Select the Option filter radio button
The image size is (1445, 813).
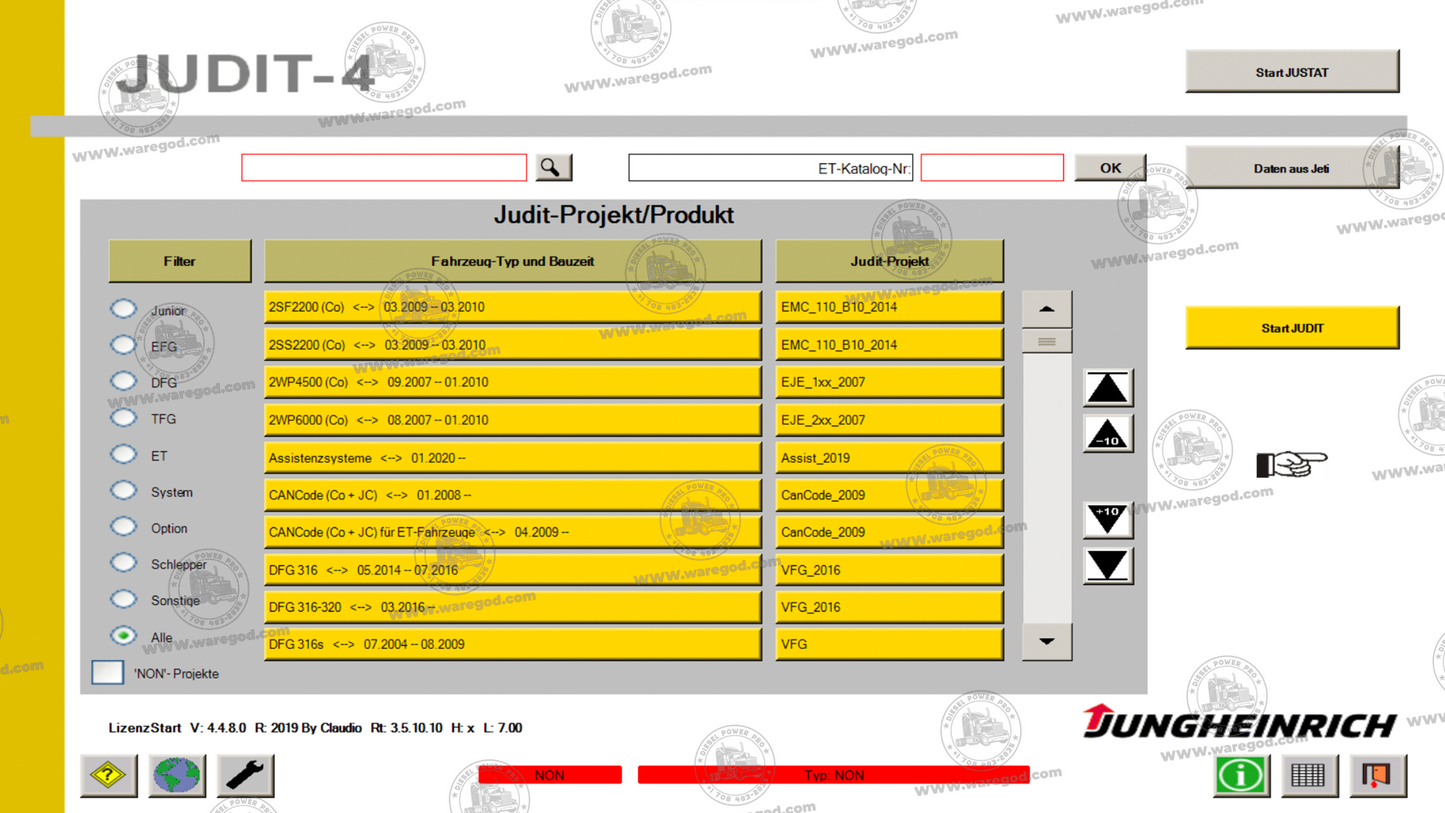click(x=123, y=527)
